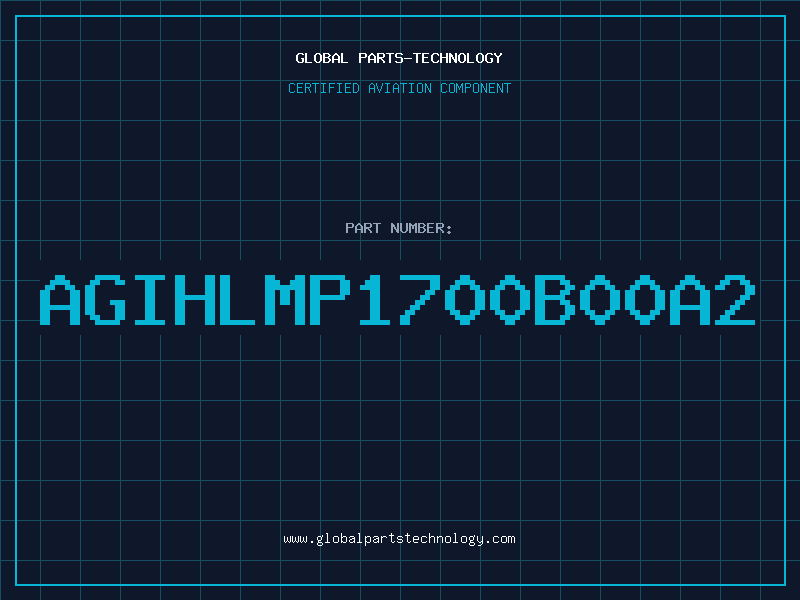Viewport: 800px width, 600px height.
Task: Select the CERTIFIED AVIATION COMPONENT subtitle
Action: (x=399, y=88)
